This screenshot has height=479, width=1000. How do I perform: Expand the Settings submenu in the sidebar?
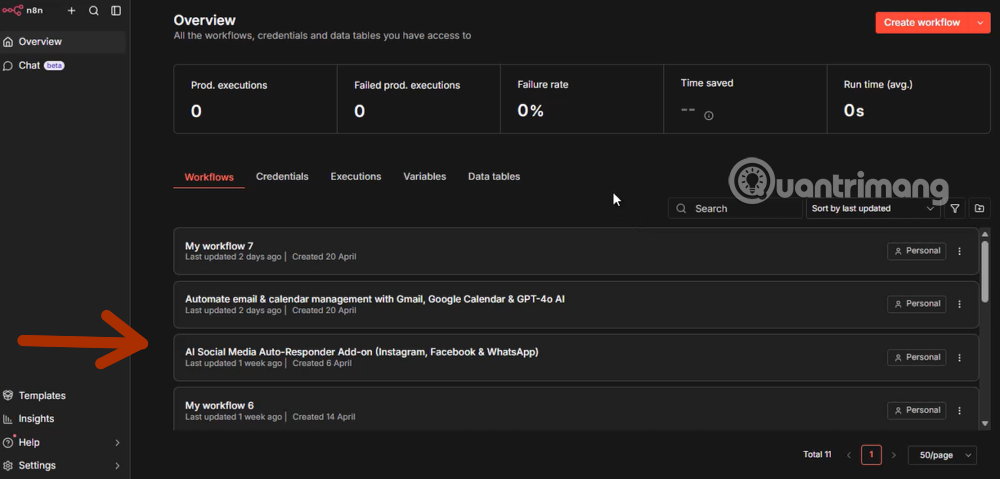pyautogui.click(x=117, y=466)
